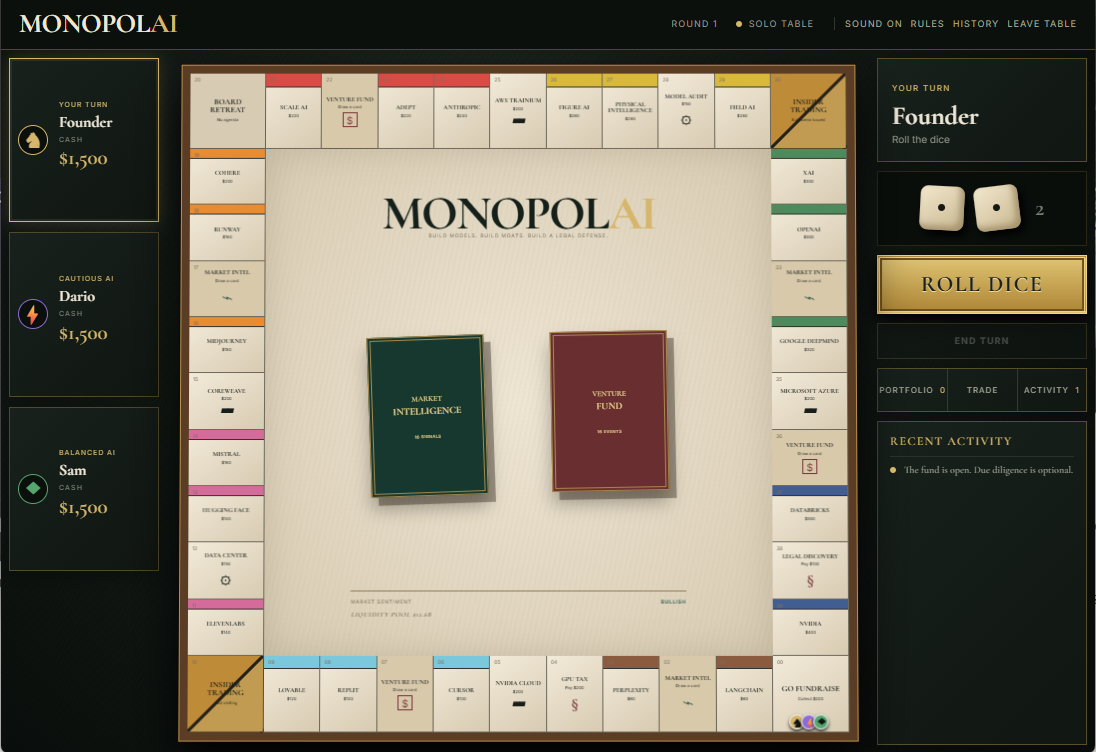The height and width of the screenshot is (752, 1096).
Task: Draw from the Venture Fund deck
Action: tap(609, 411)
